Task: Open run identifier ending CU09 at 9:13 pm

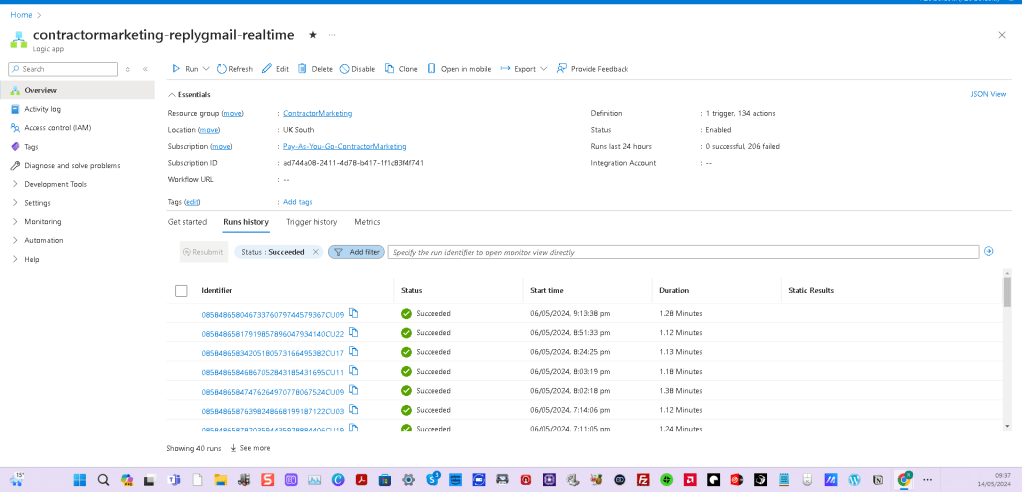Action: 272,315
